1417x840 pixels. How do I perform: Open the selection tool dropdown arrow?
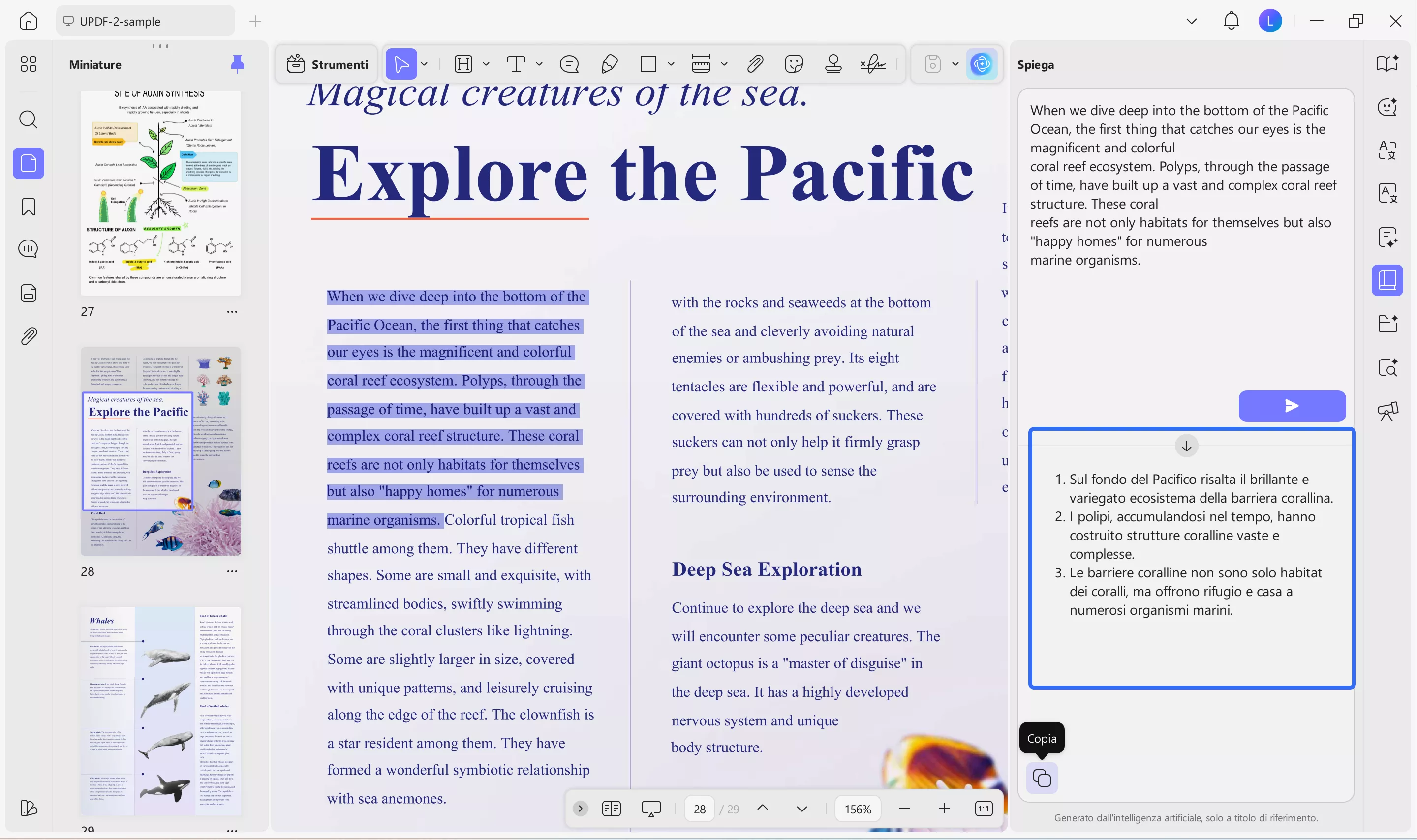(x=424, y=64)
